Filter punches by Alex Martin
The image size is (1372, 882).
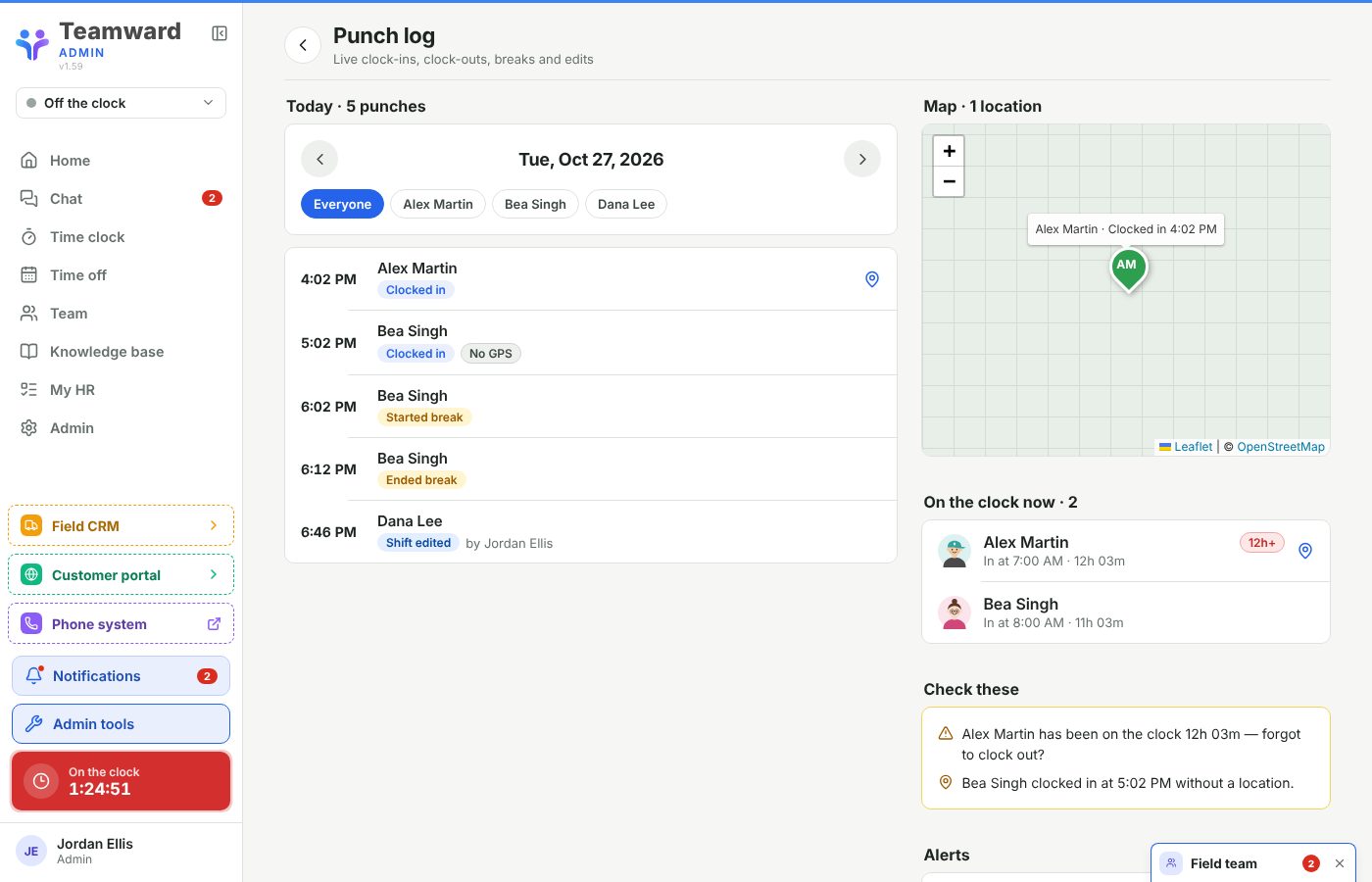(x=438, y=204)
